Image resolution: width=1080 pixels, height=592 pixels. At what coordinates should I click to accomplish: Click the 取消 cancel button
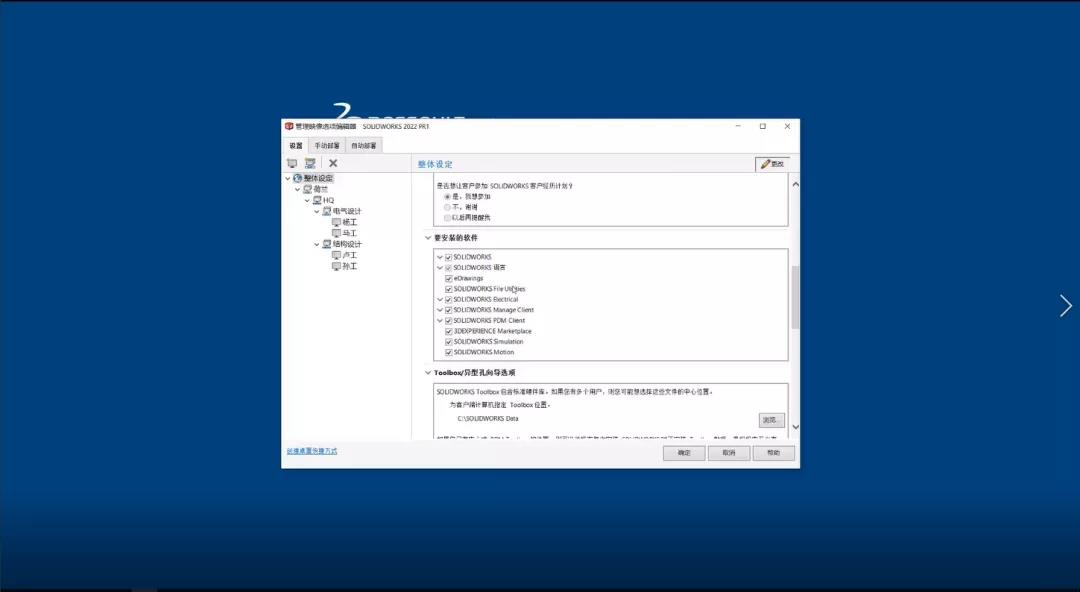(x=729, y=453)
